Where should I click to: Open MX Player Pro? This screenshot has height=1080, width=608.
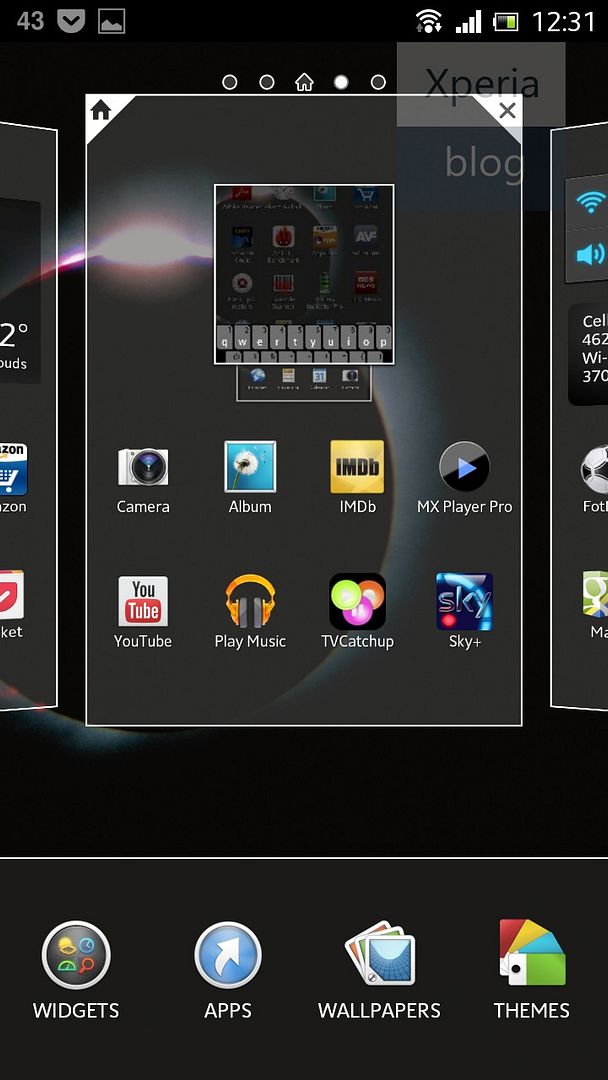coord(465,477)
